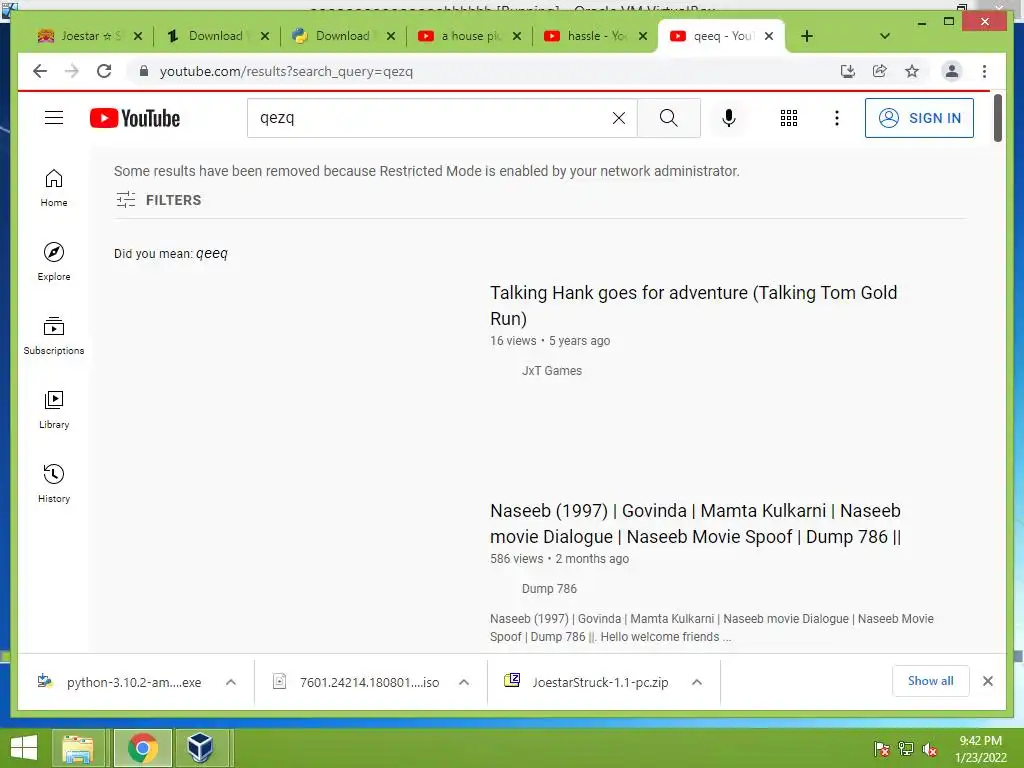The width and height of the screenshot is (1024, 768).
Task: Click the page vertical scrollbar
Action: point(997,118)
